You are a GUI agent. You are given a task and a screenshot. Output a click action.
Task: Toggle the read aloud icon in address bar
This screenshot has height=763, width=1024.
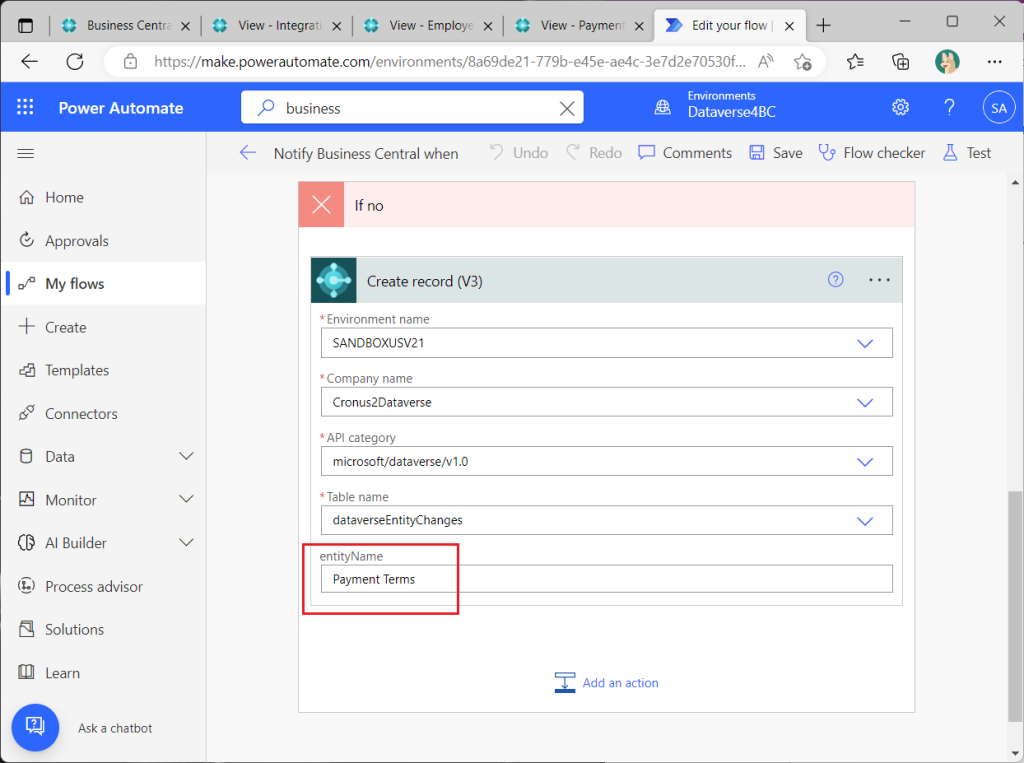coord(766,62)
